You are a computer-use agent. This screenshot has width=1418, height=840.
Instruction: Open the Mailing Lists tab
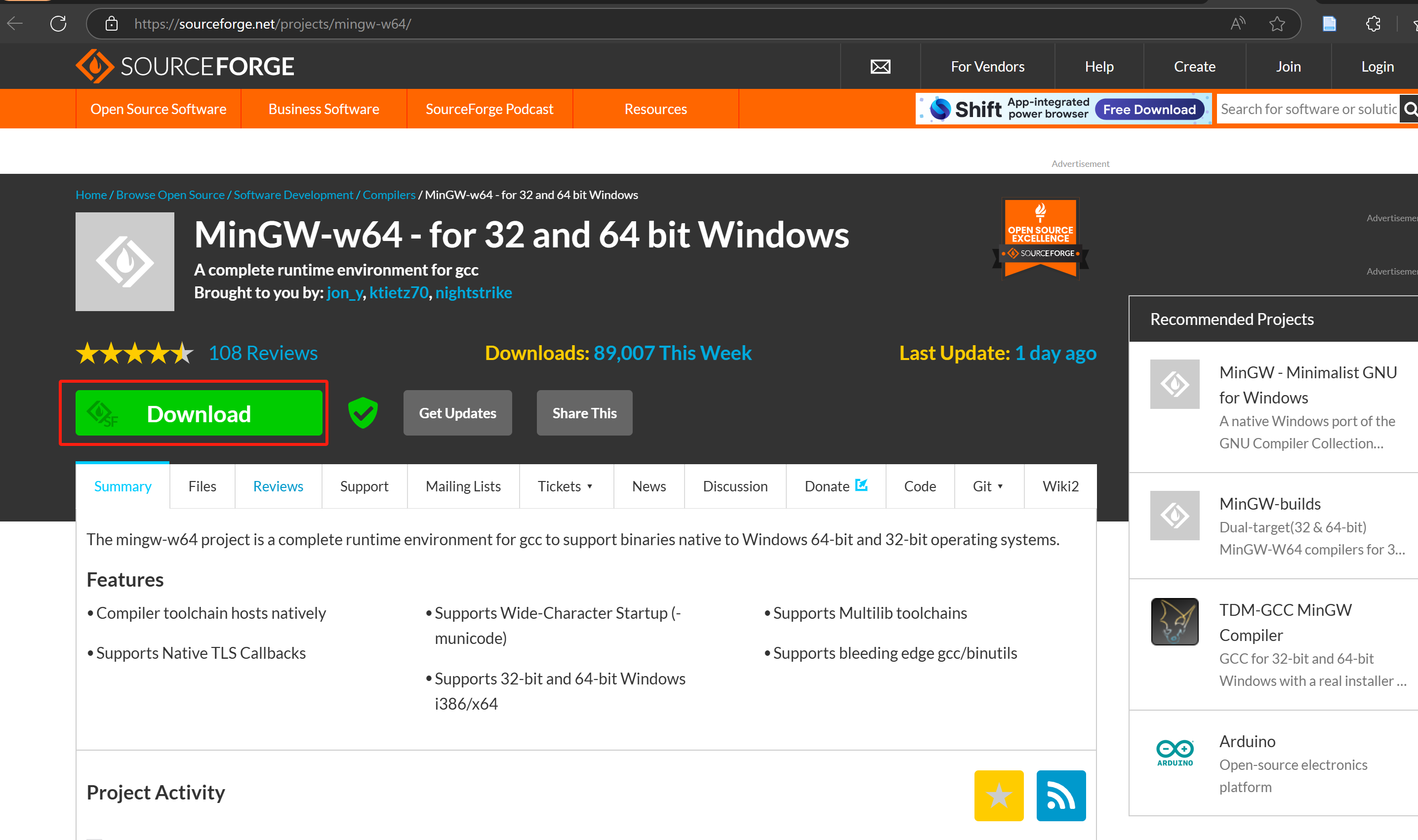463,486
